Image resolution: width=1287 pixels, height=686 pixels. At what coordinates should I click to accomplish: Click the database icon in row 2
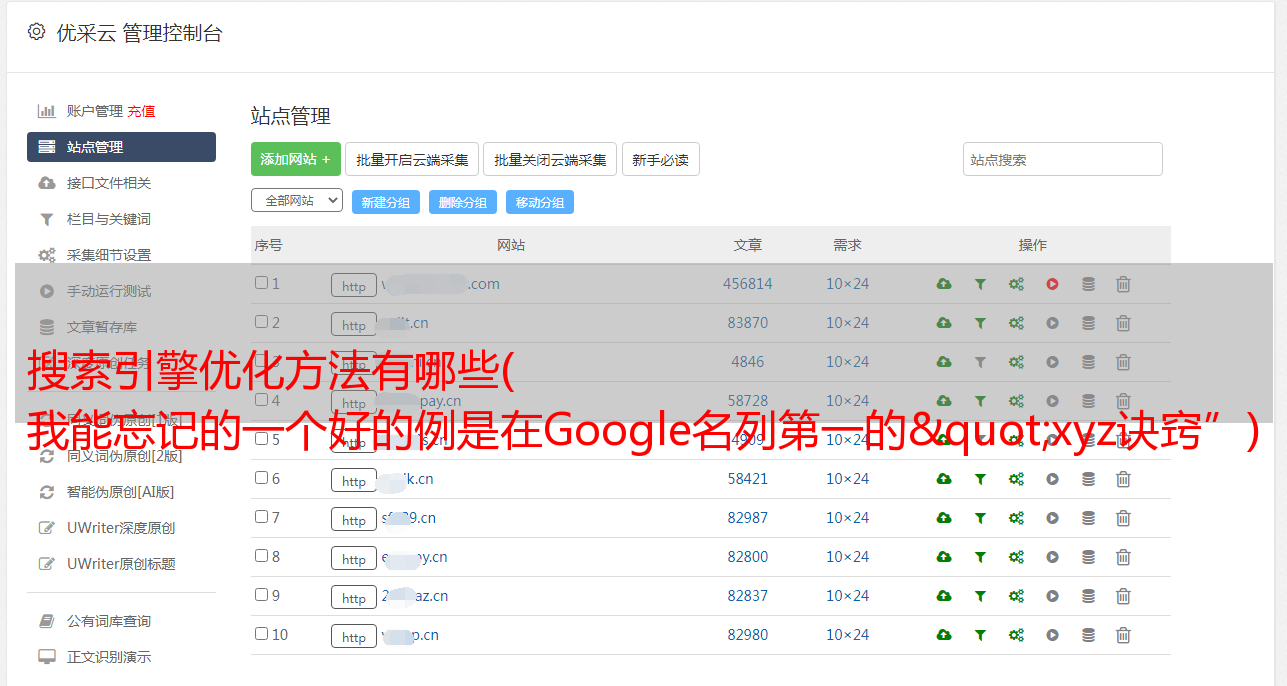pyautogui.click(x=1088, y=323)
